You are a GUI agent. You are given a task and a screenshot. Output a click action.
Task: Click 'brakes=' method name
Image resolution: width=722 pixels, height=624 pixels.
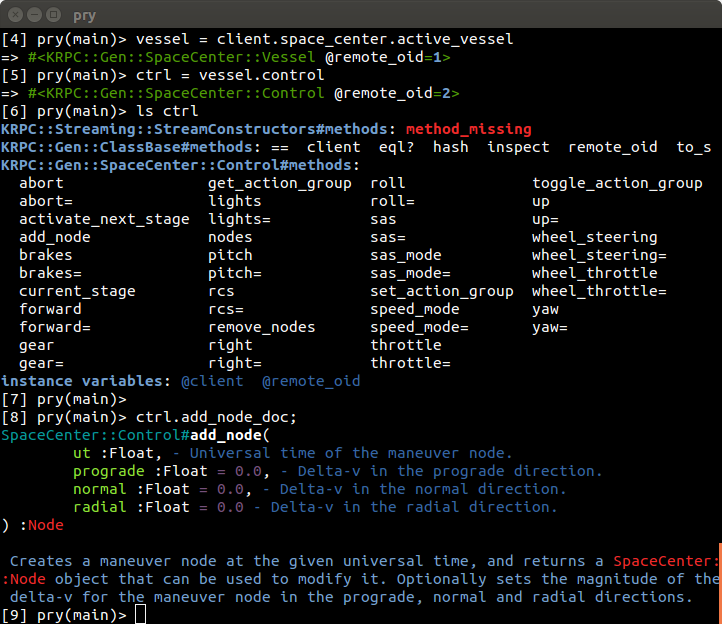point(50,273)
